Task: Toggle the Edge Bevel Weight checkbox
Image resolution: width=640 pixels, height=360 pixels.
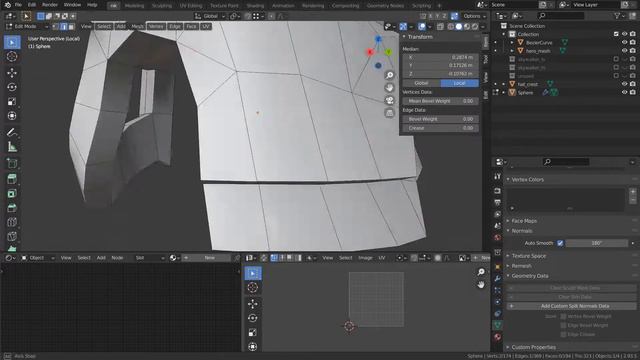Action: pyautogui.click(x=563, y=325)
